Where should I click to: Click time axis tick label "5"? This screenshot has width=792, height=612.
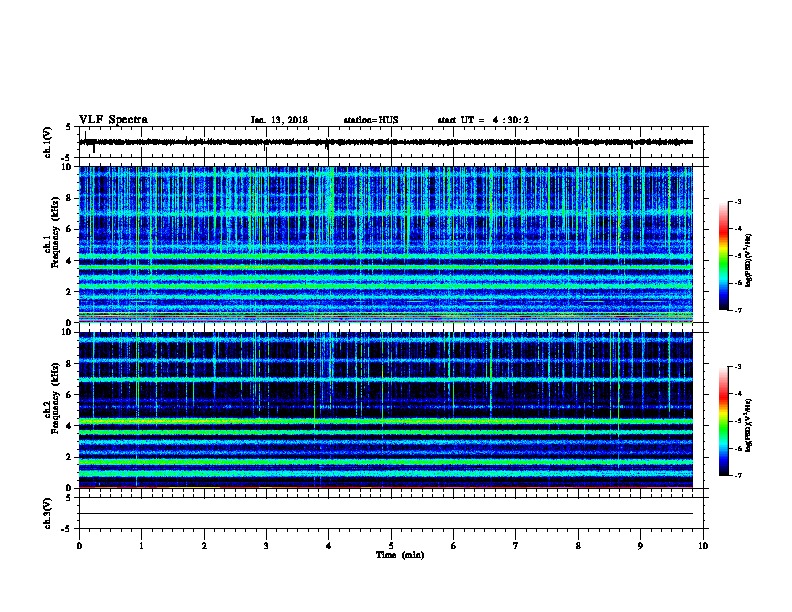(391, 545)
